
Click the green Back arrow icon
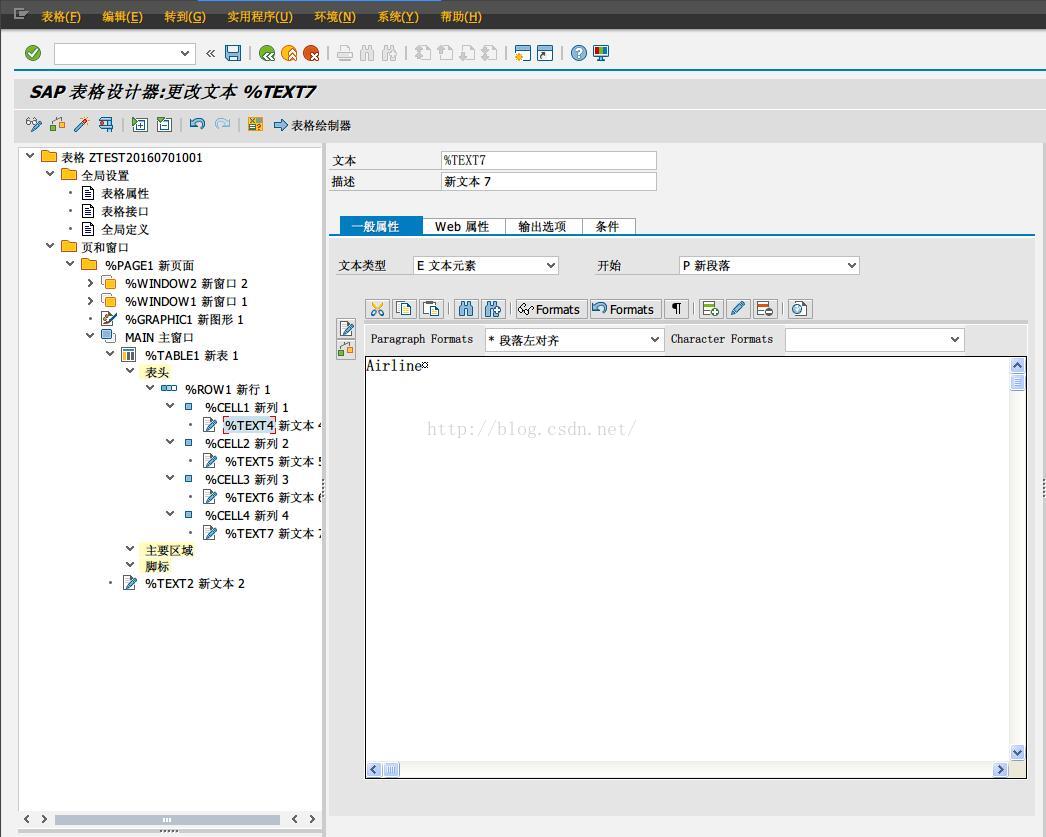click(x=267, y=53)
